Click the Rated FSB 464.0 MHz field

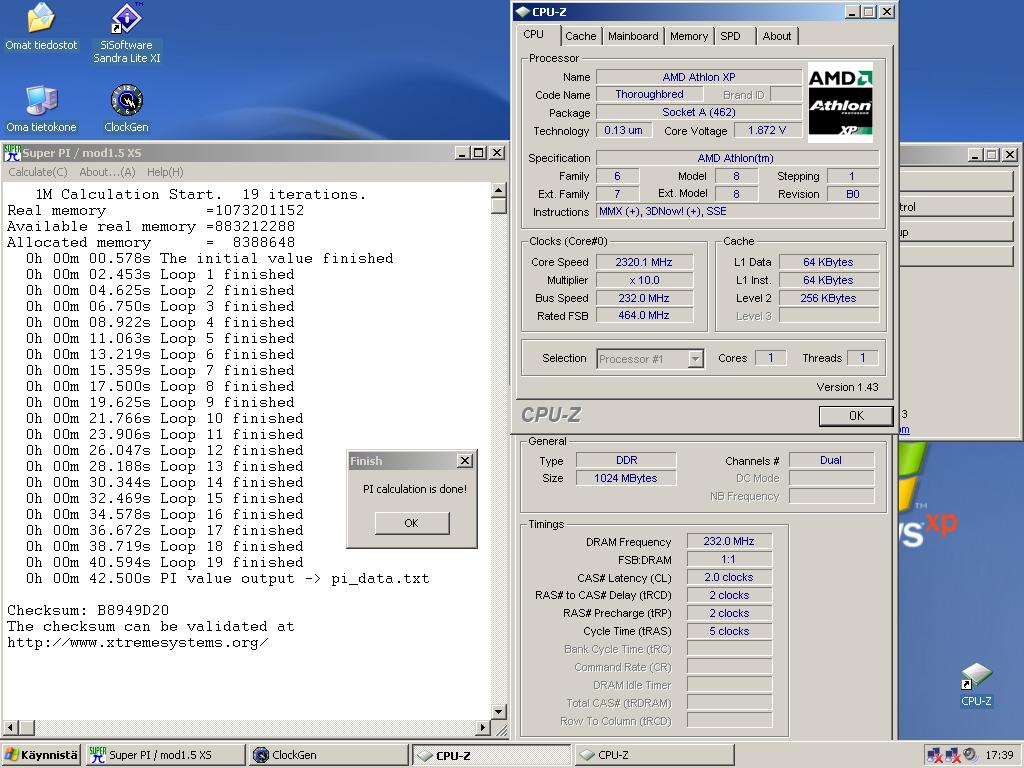tap(644, 315)
